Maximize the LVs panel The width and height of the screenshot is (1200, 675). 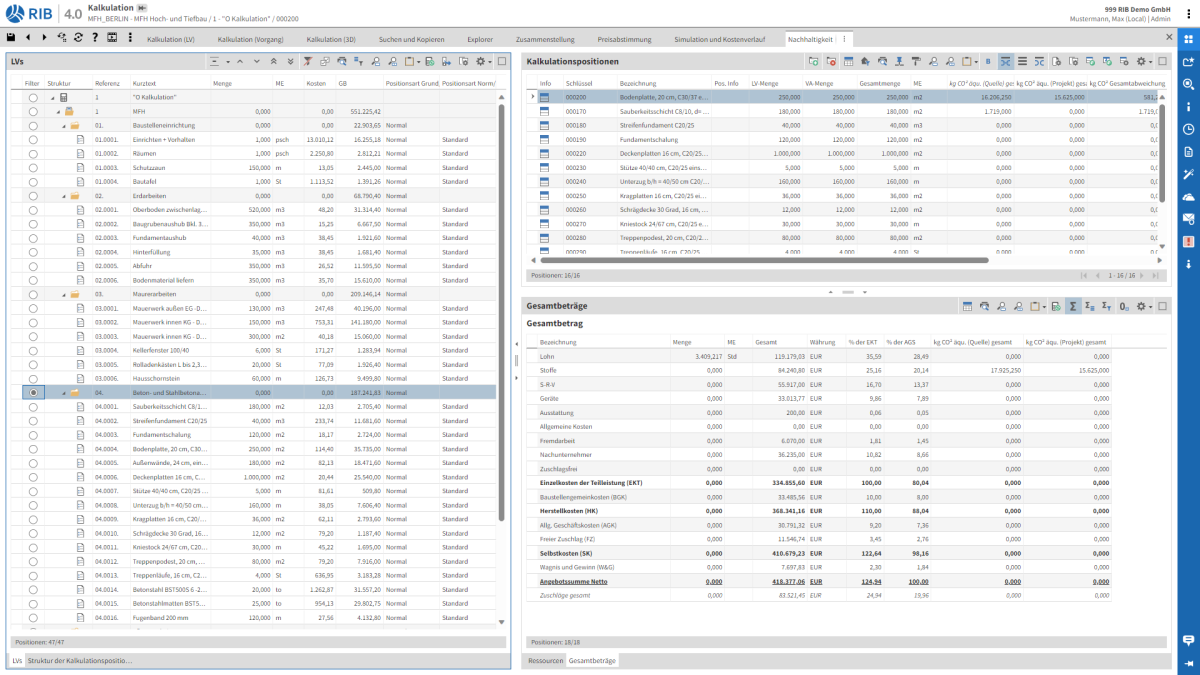click(502, 61)
